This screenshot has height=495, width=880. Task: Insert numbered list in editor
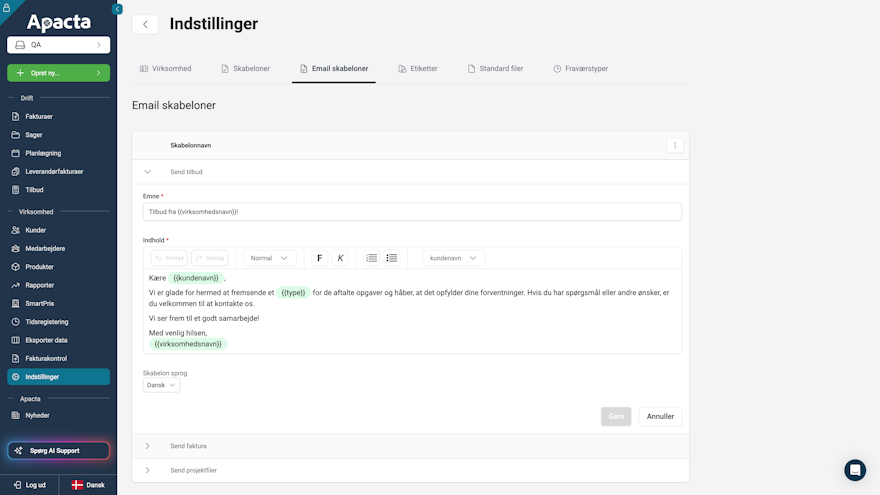[x=372, y=258]
